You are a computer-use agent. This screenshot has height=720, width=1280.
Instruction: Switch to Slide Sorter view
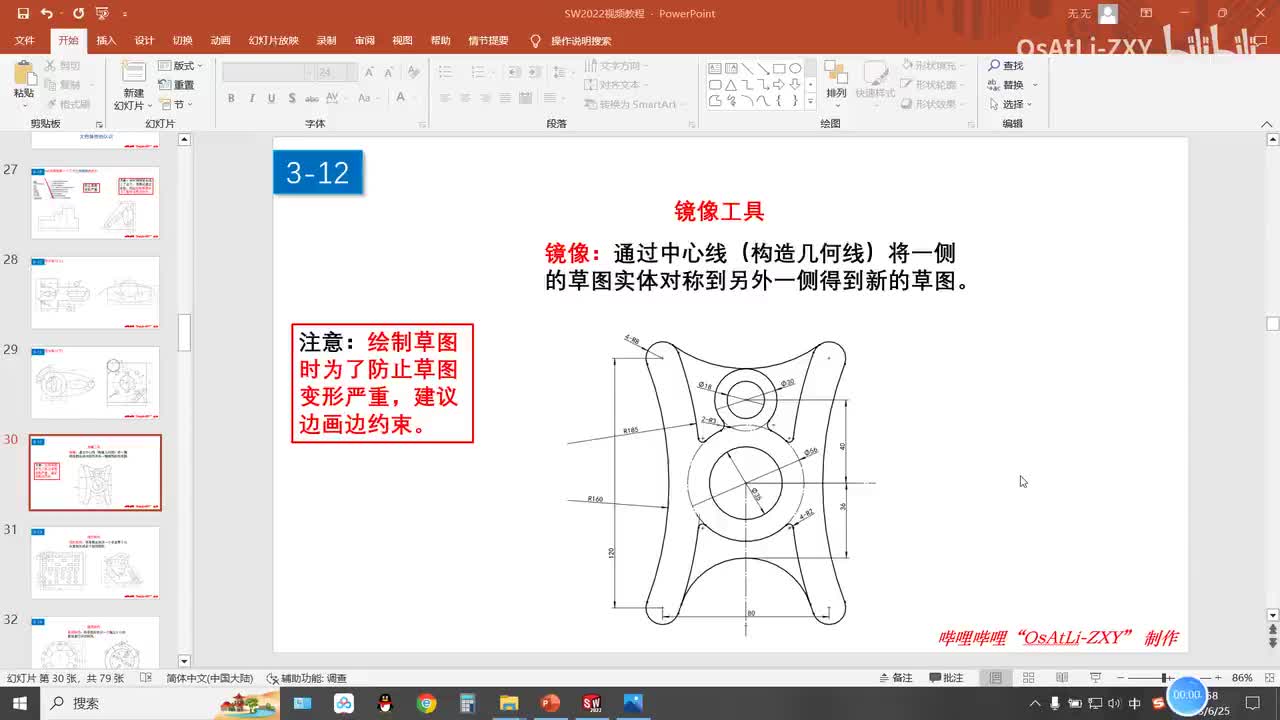(1029, 678)
